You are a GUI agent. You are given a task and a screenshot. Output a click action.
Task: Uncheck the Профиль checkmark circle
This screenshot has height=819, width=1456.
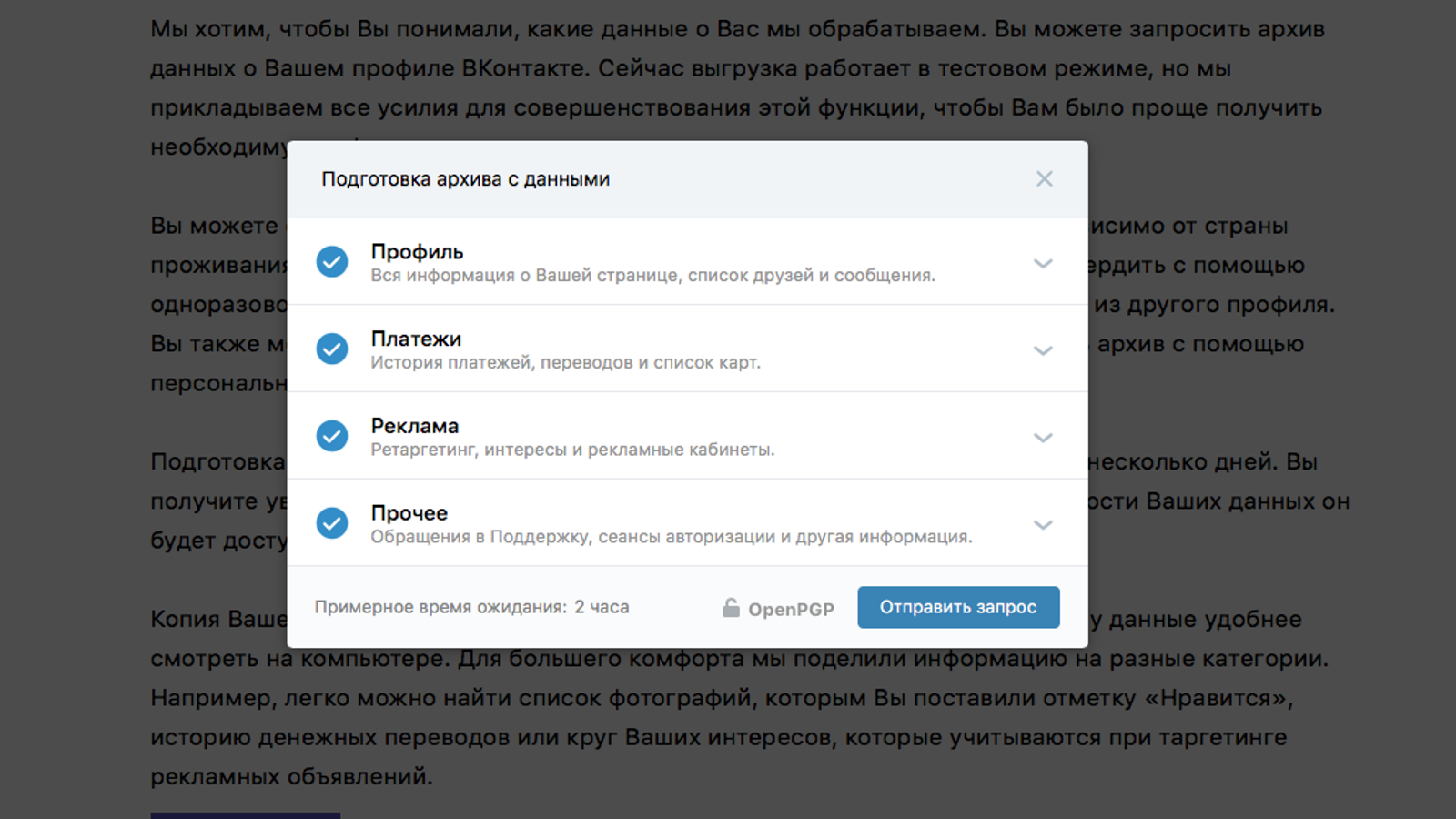tap(332, 262)
